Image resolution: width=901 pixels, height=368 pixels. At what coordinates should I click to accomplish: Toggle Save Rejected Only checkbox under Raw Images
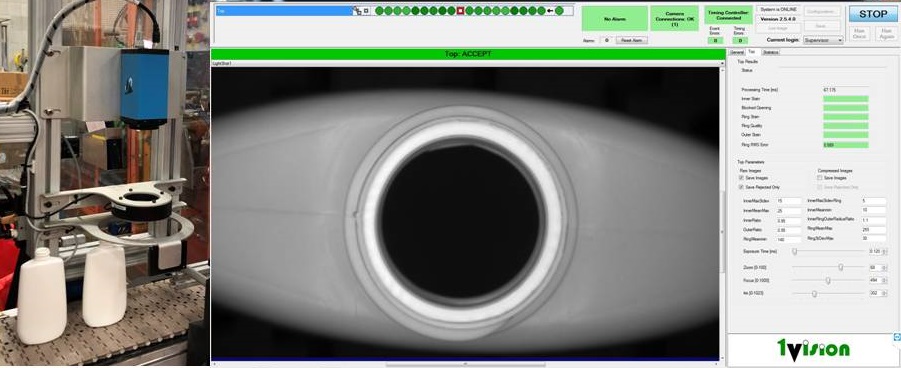741,187
